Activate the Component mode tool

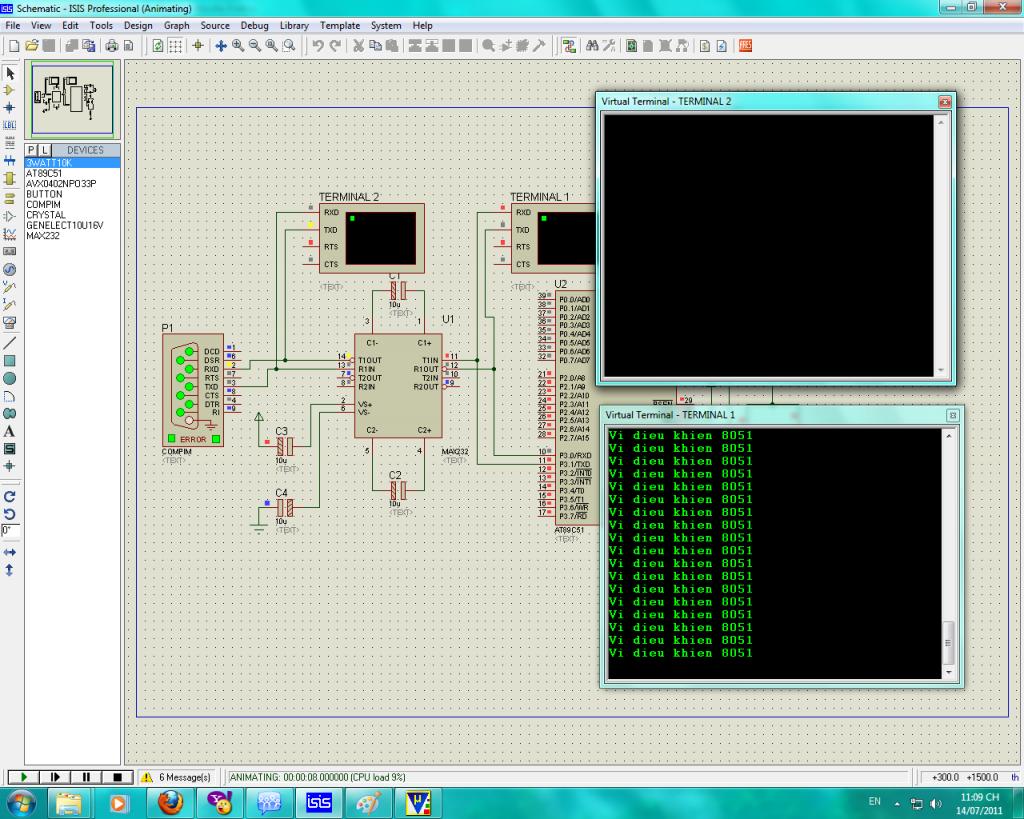(10, 90)
